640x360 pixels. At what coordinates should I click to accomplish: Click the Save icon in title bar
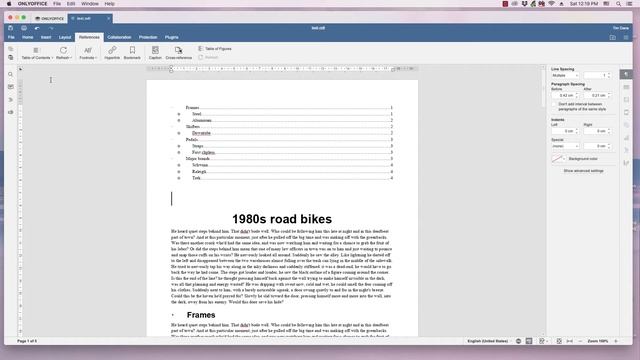pyautogui.click(x=11, y=28)
